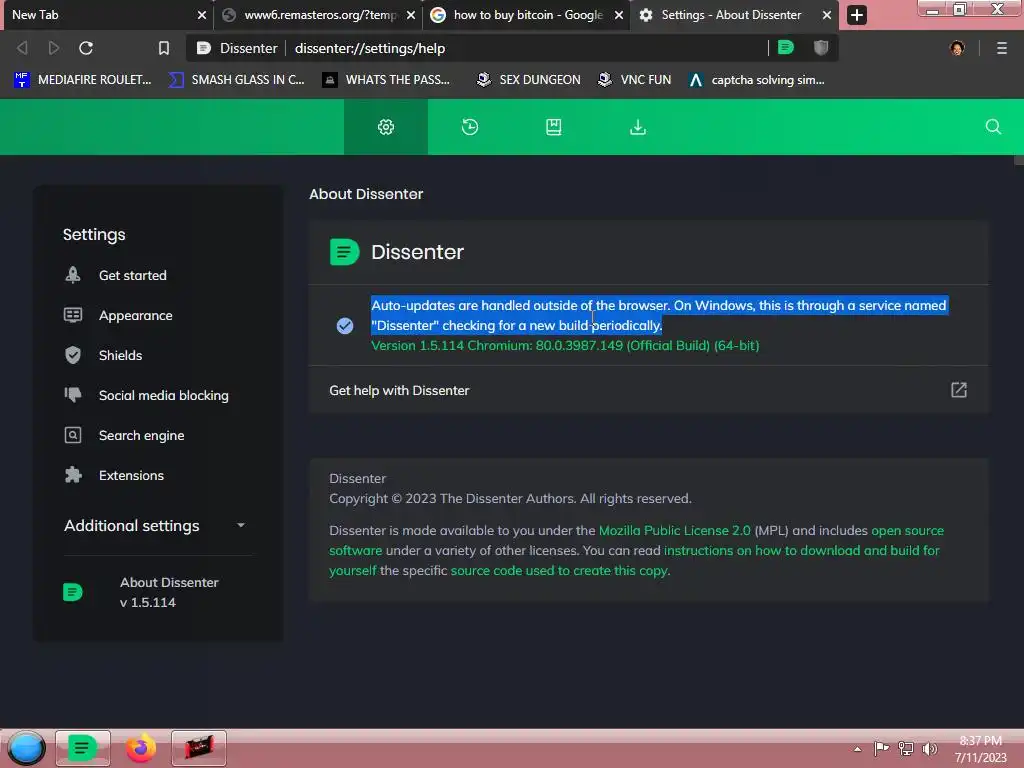The width and height of the screenshot is (1024, 768).
Task: Open Mozilla Public License 2.0 link
Action: point(675,530)
